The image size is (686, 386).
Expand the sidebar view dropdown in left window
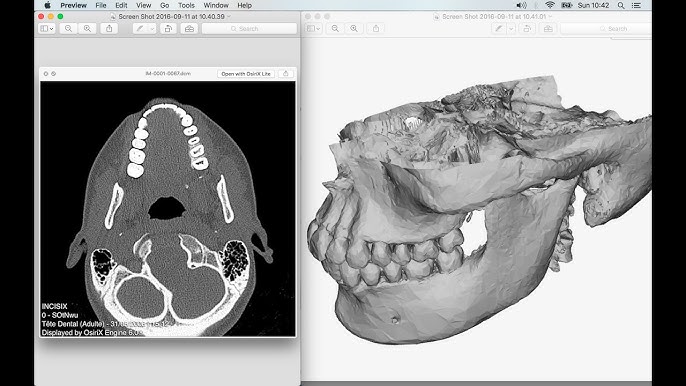pyautogui.click(x=47, y=28)
